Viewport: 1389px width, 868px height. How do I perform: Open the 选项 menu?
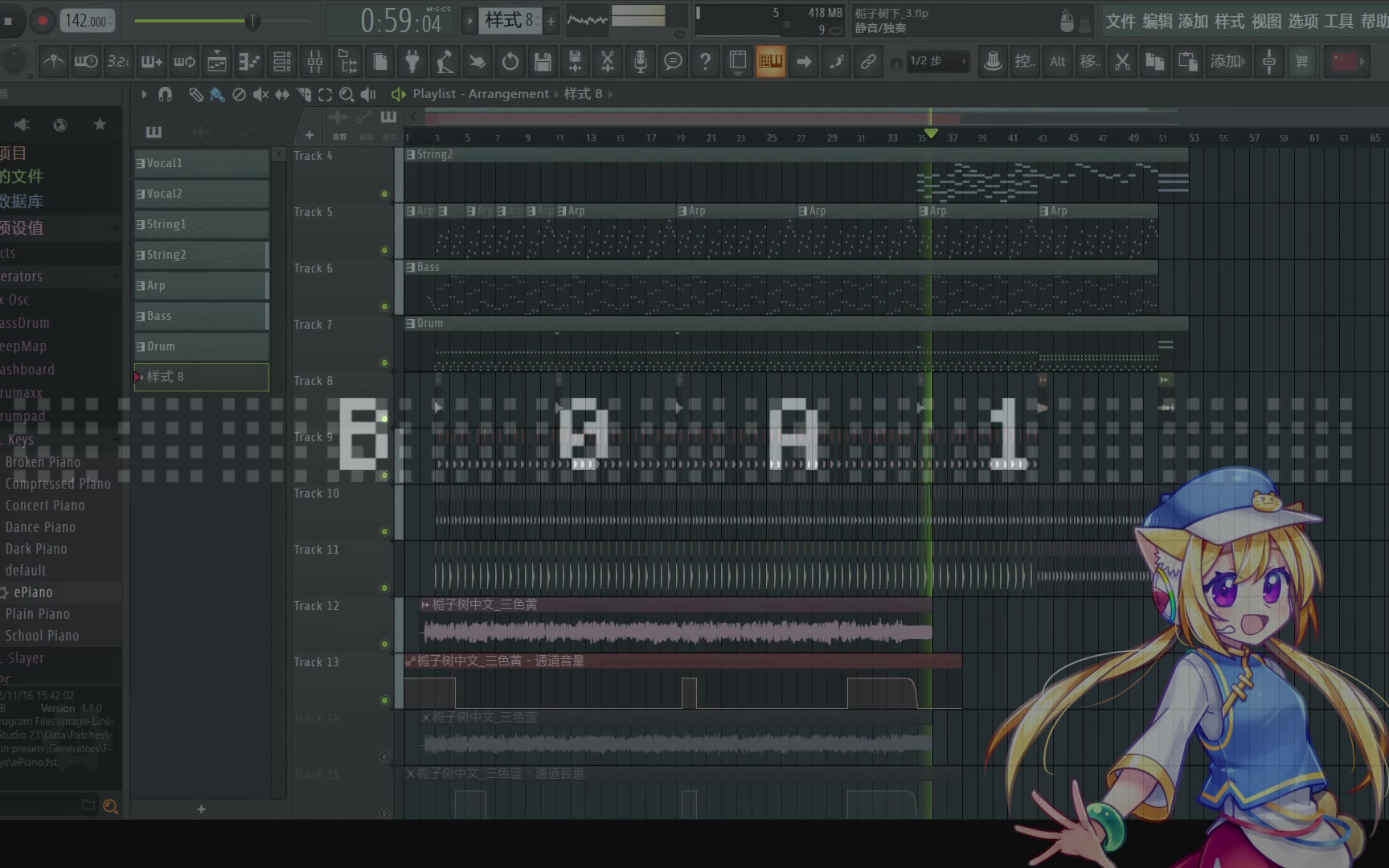click(x=1303, y=21)
